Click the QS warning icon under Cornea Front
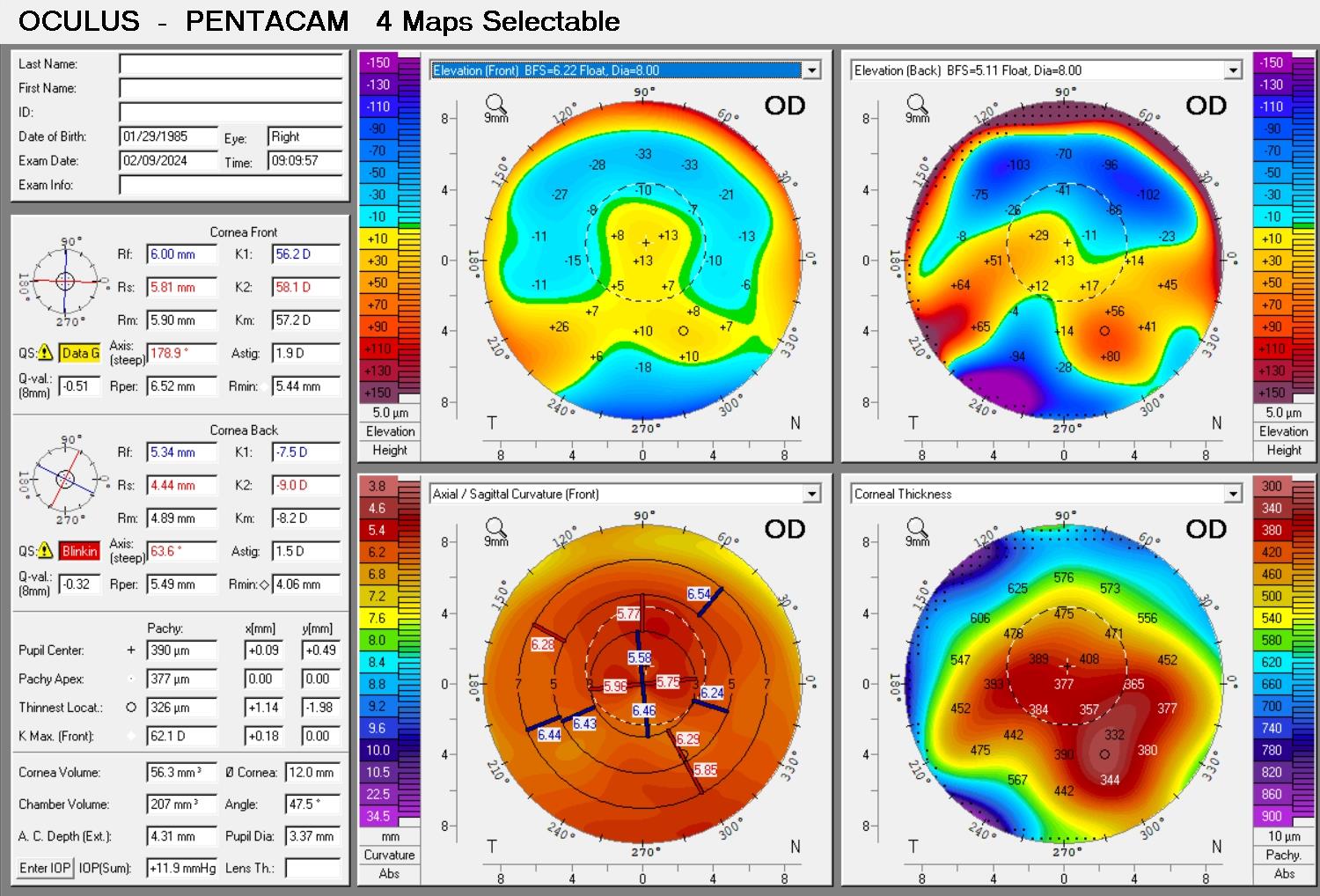The image size is (1320, 896). tap(47, 353)
